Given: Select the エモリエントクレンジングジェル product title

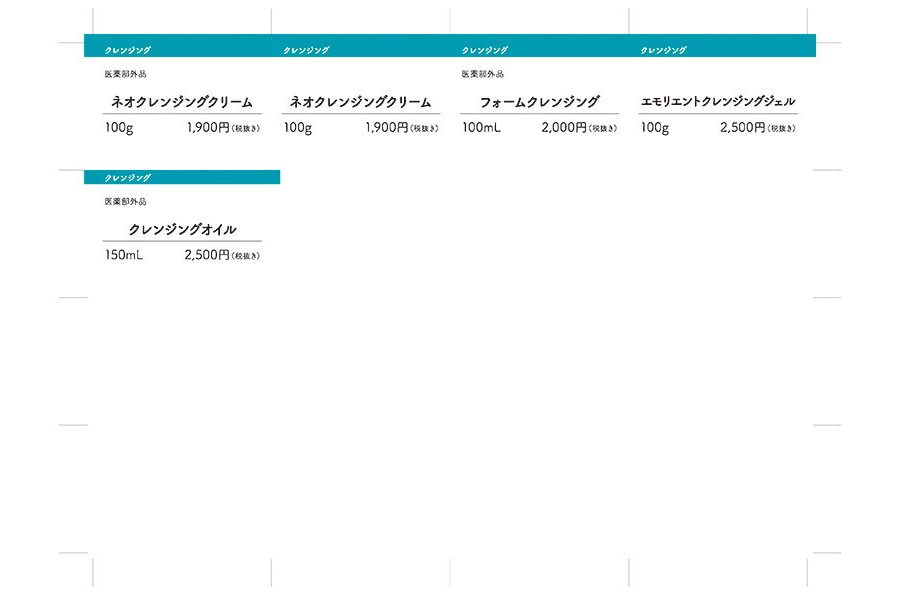Looking at the screenshot, I should (x=717, y=102).
